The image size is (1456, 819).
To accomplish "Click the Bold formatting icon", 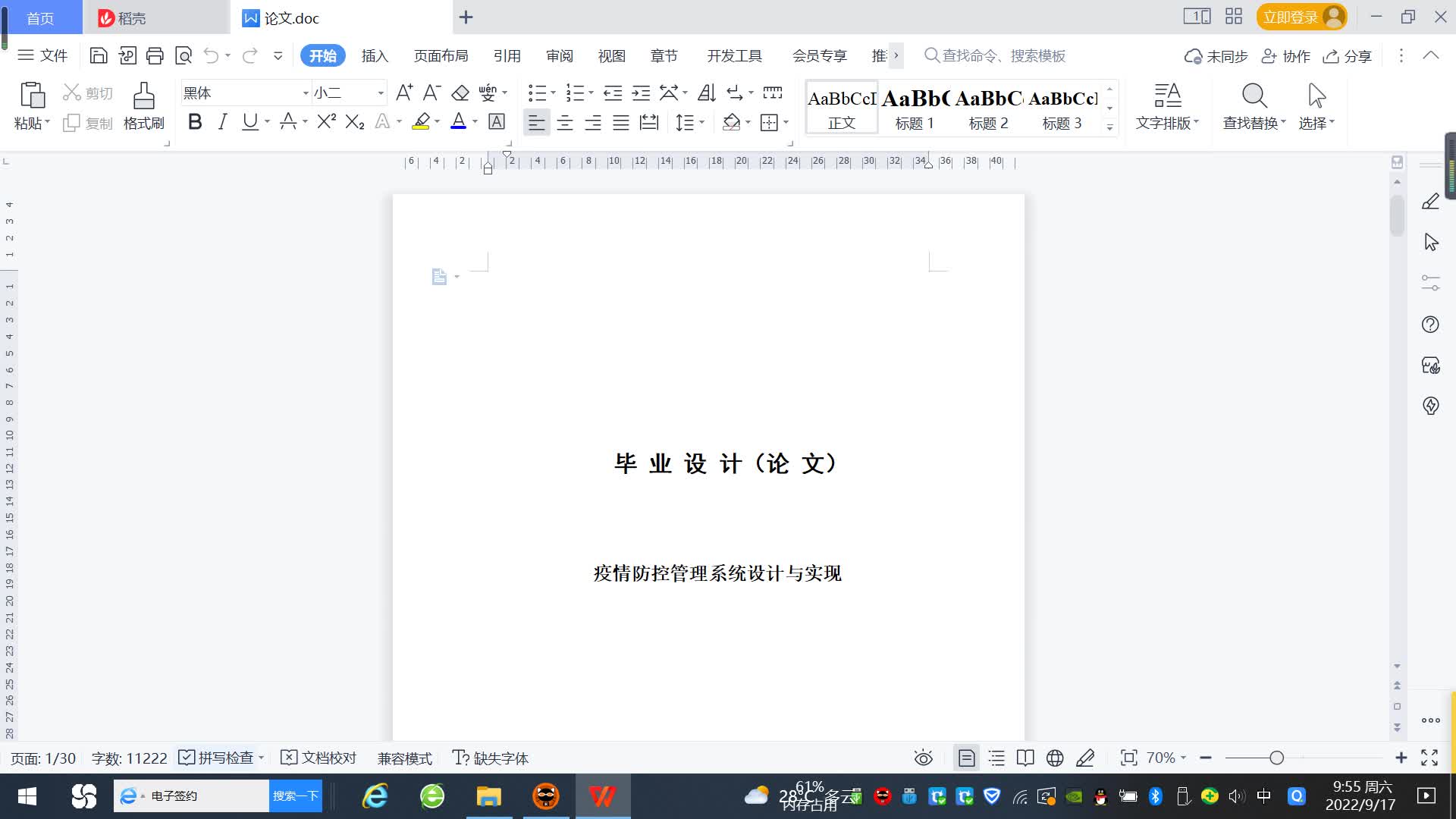I will [x=195, y=122].
